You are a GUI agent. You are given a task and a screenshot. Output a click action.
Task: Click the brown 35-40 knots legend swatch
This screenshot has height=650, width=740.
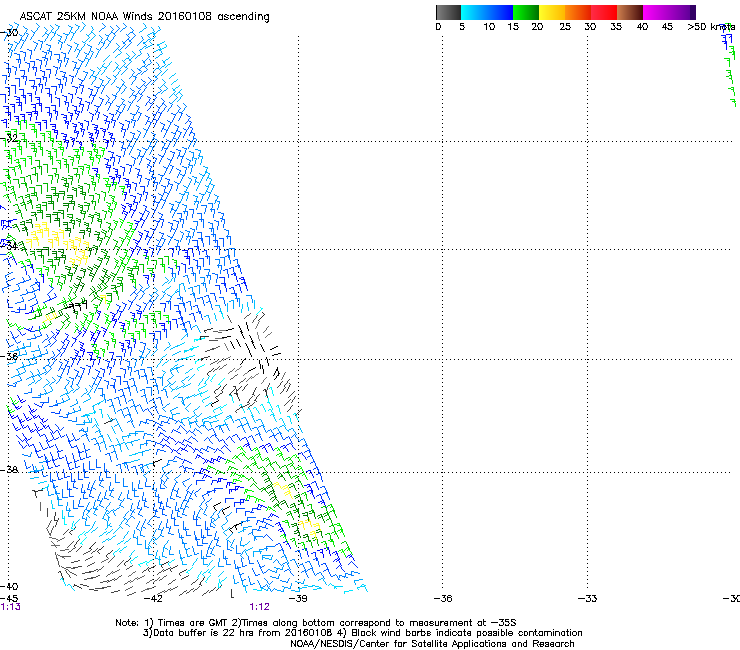coord(630,12)
